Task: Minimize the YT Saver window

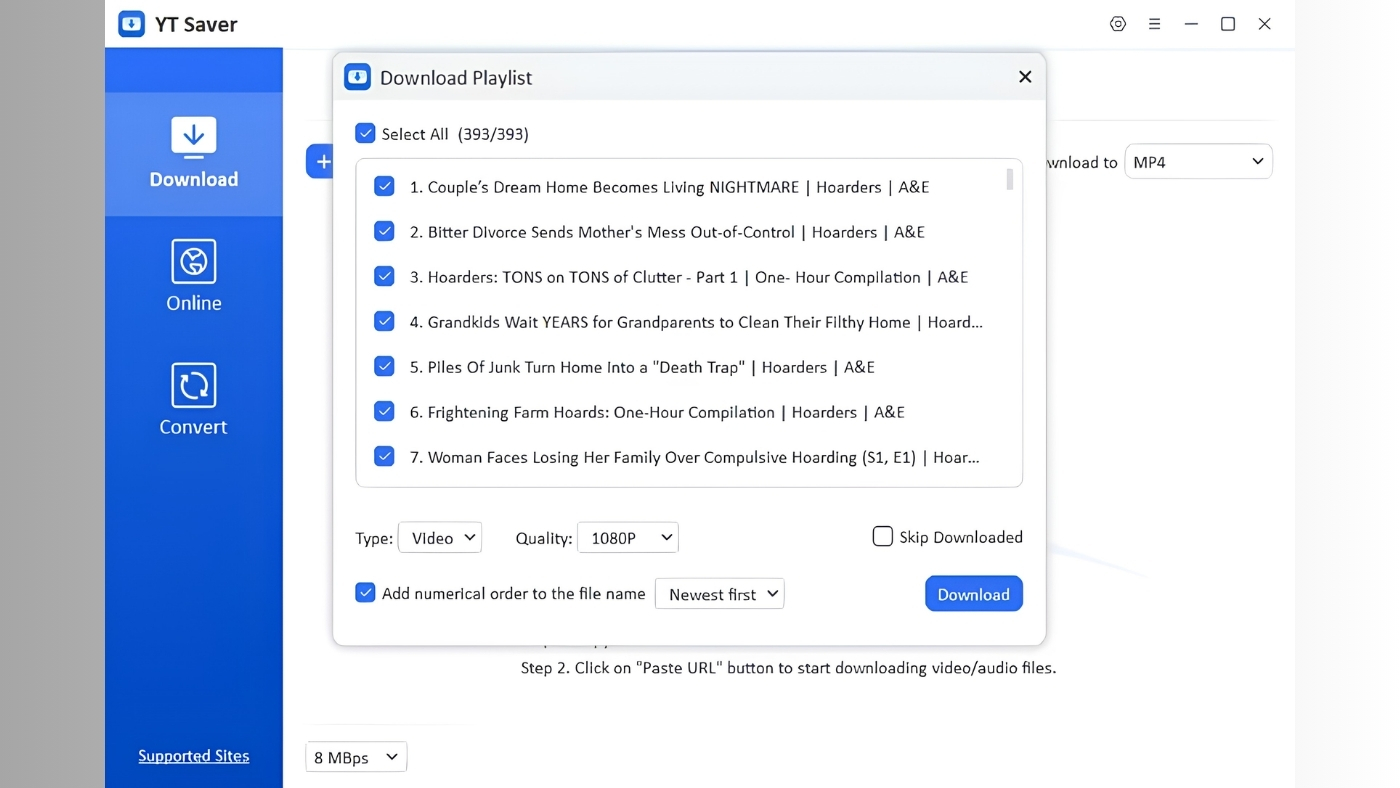Action: (x=1191, y=24)
